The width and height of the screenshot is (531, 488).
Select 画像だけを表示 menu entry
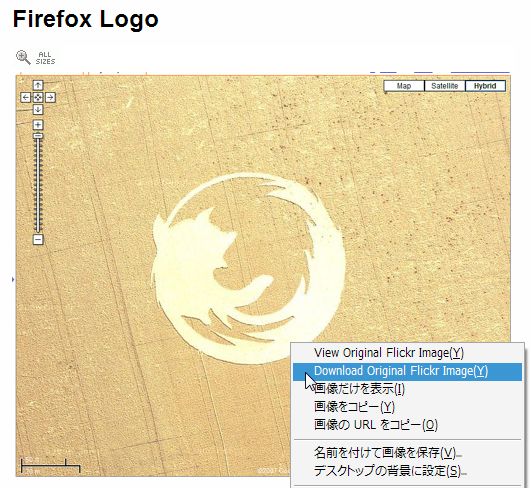[x=407, y=389]
